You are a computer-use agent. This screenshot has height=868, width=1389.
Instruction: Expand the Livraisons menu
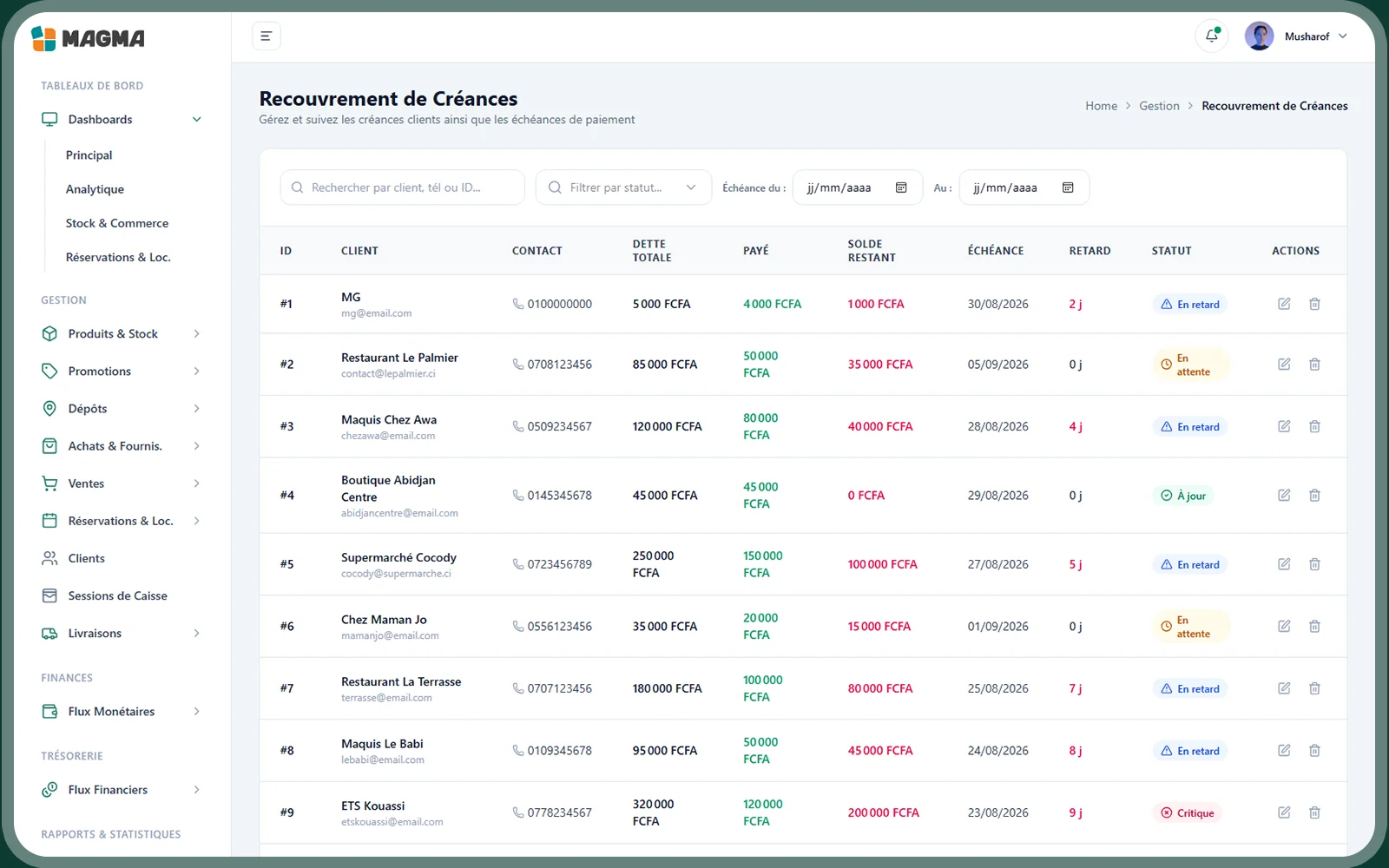pyautogui.click(x=197, y=634)
